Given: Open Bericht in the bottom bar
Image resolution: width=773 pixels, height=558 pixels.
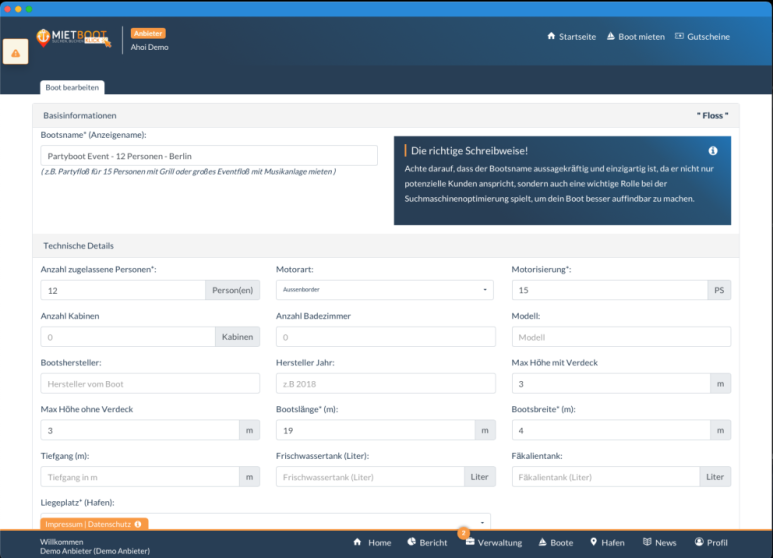Looking at the screenshot, I should pos(426,543).
